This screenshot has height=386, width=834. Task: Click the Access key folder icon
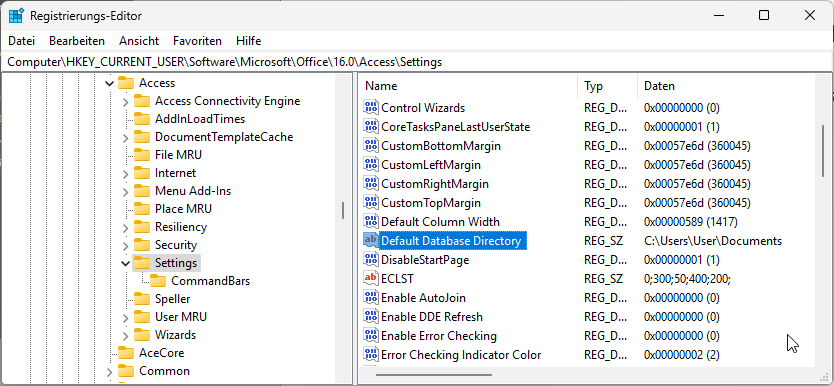[x=126, y=83]
